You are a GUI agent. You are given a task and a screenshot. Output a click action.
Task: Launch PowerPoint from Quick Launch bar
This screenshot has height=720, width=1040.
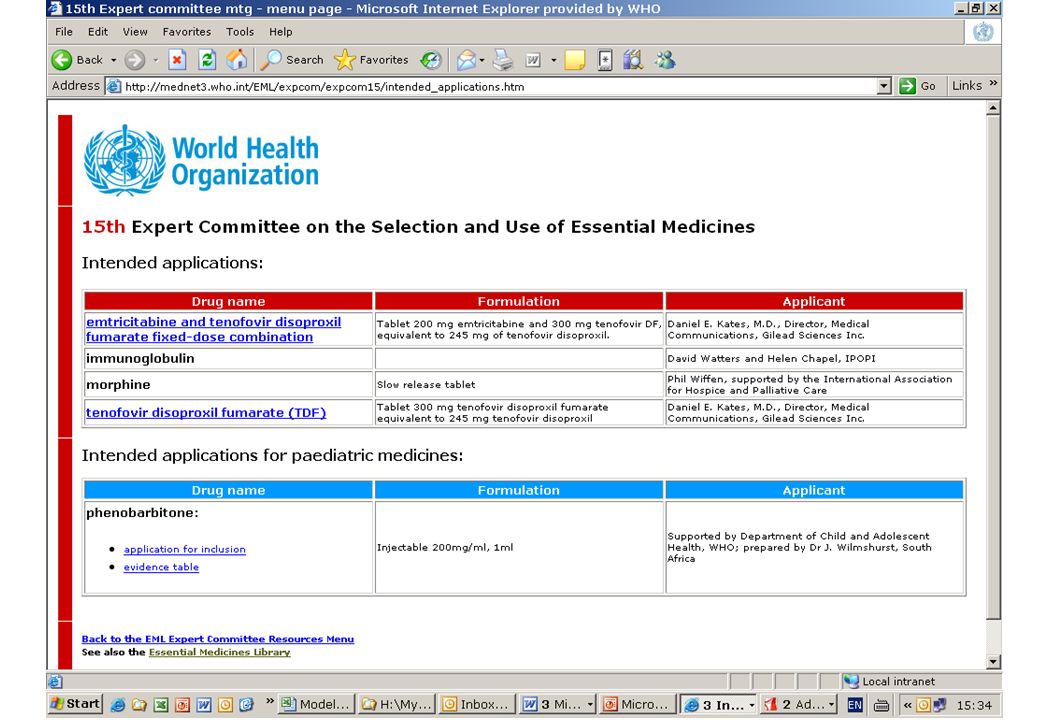(182, 705)
